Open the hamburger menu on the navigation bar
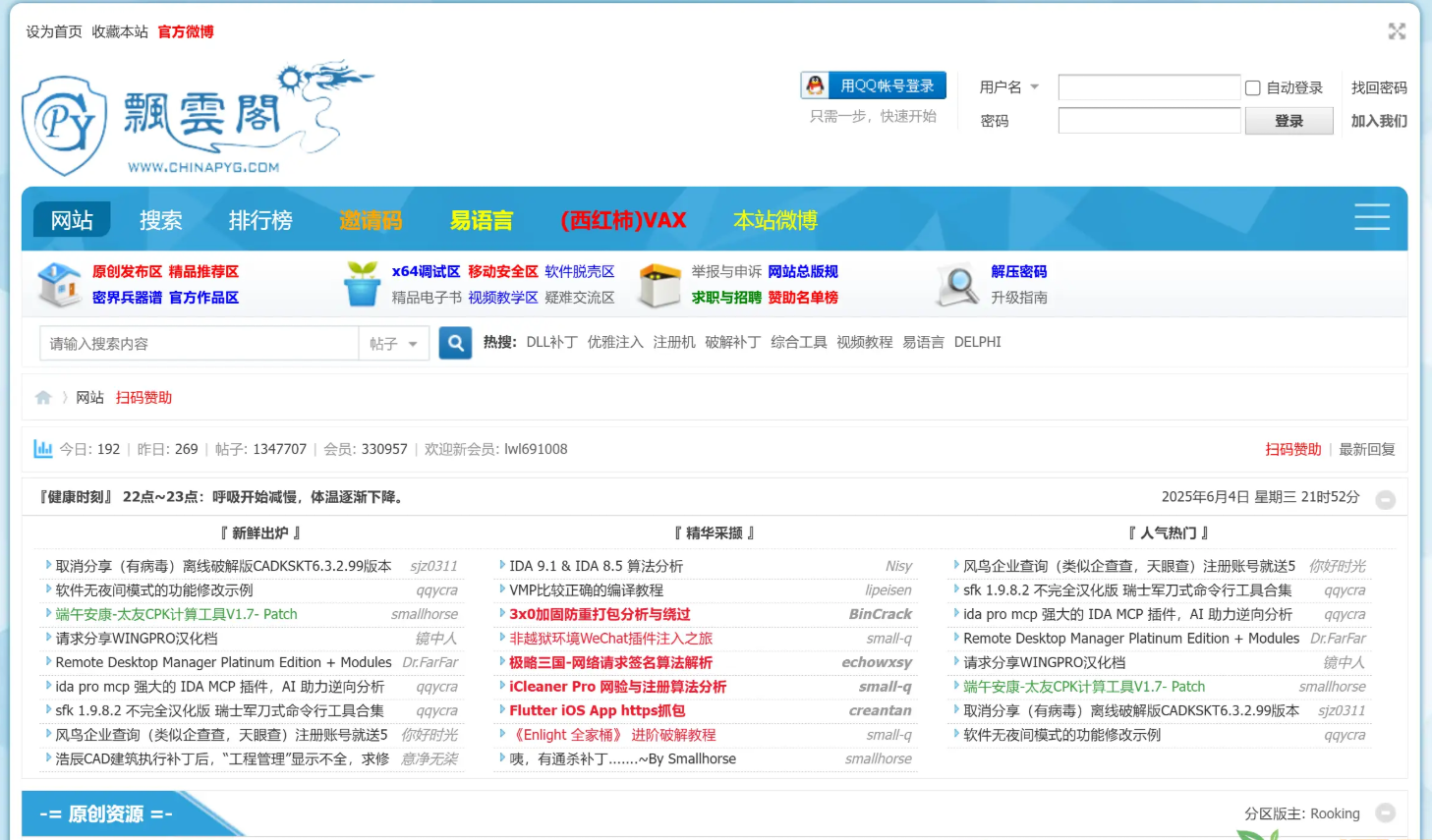The image size is (1432, 840). click(1372, 217)
